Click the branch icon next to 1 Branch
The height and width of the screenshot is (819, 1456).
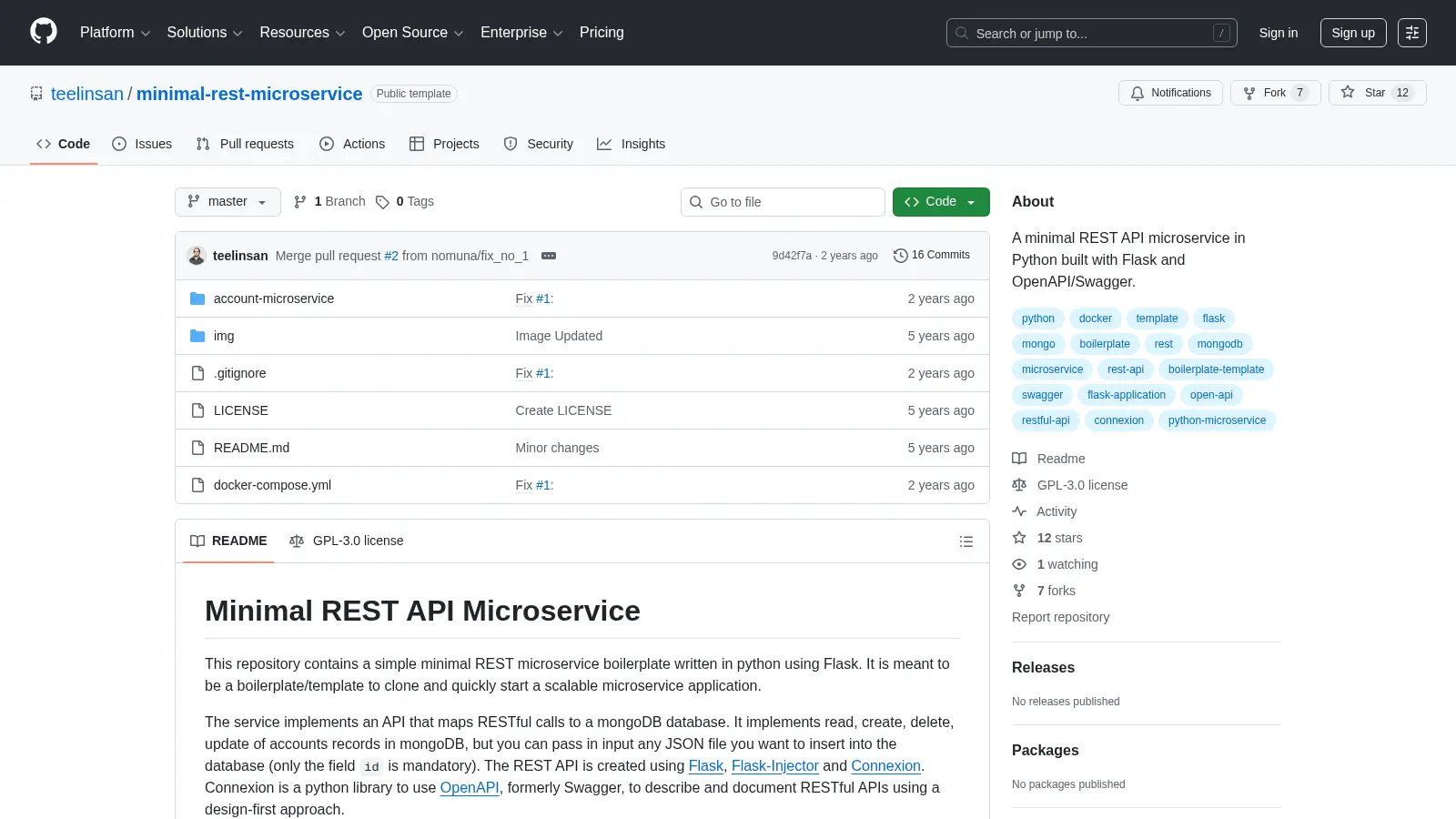click(300, 202)
